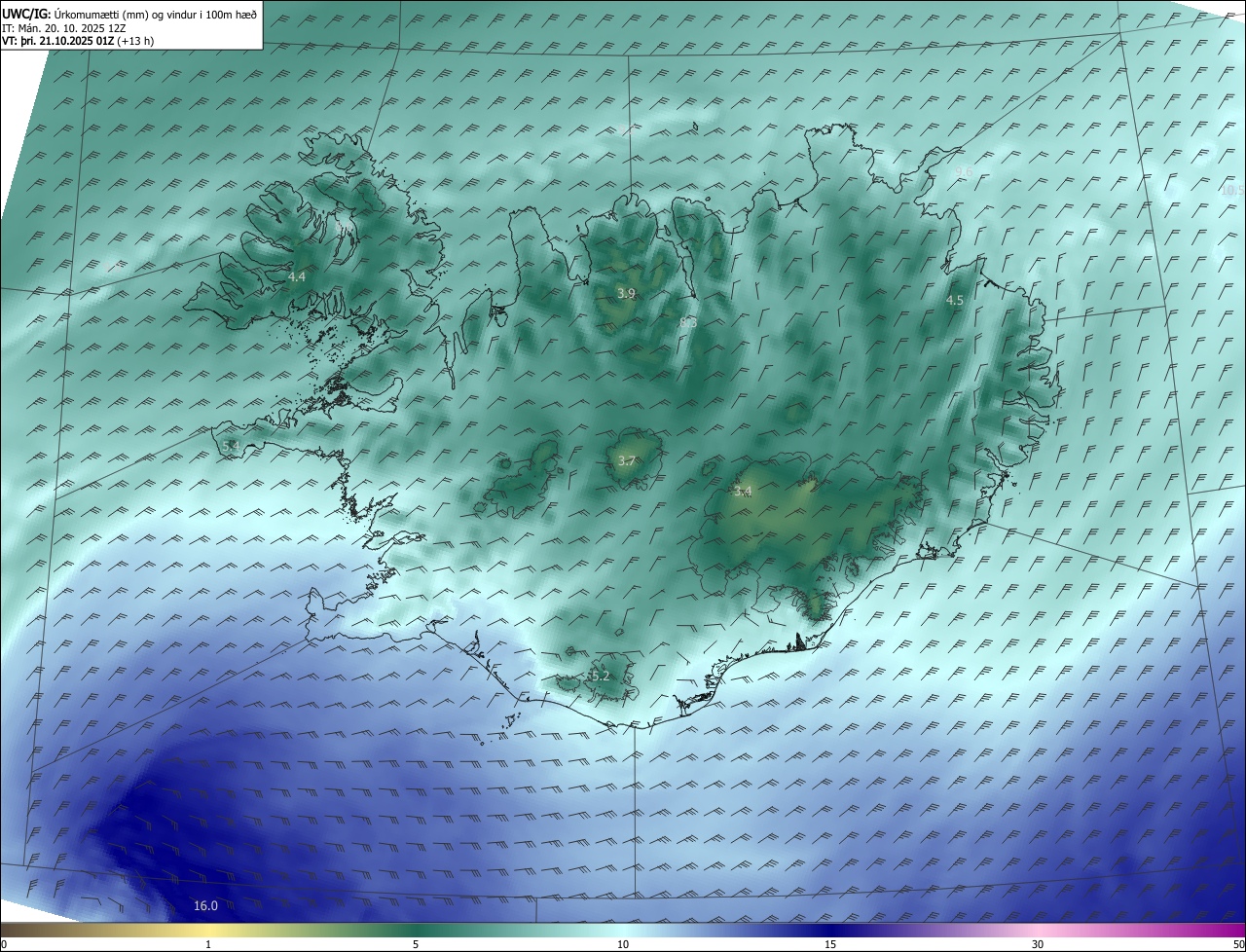Click the 3.7 value on the central glacier

pyautogui.click(x=627, y=461)
